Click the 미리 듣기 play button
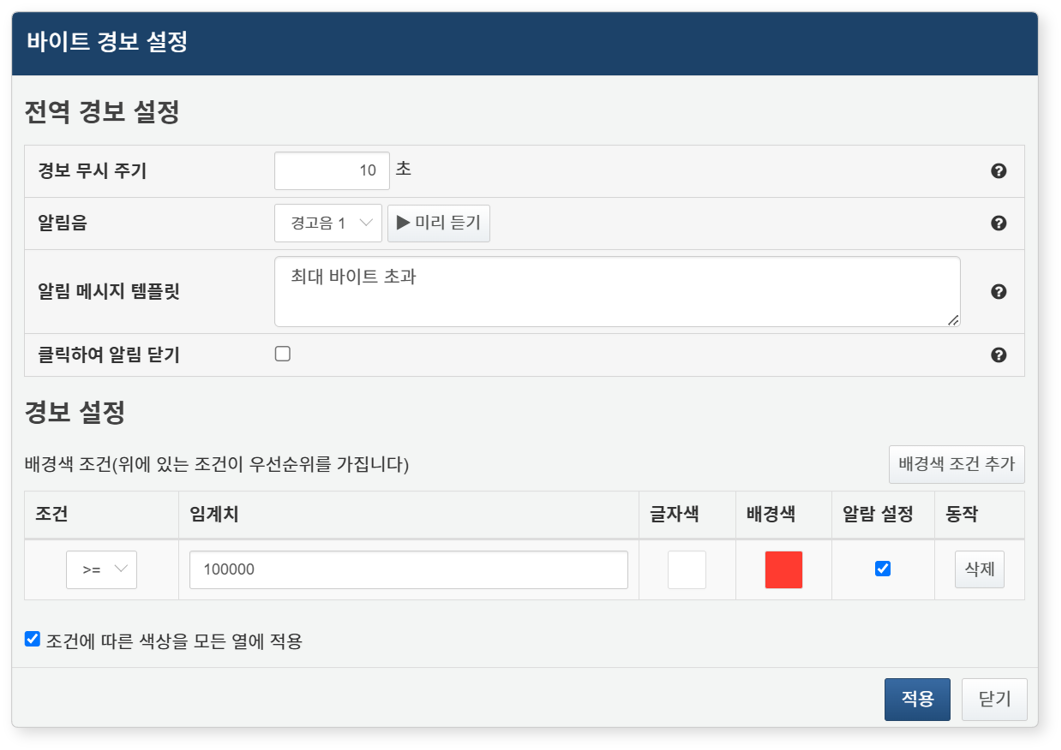The image size is (1061, 750). pyautogui.click(x=438, y=223)
